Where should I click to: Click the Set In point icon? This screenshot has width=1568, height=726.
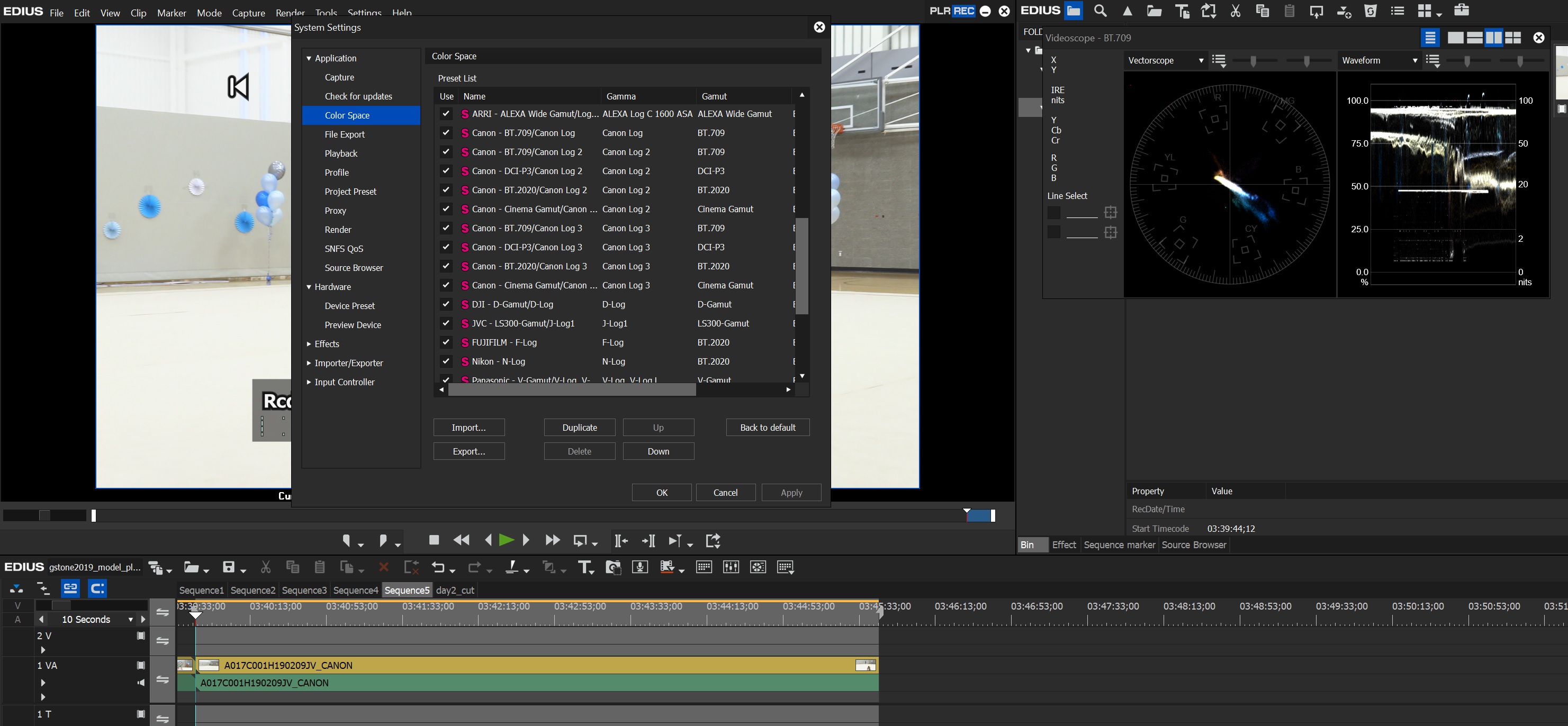click(347, 540)
